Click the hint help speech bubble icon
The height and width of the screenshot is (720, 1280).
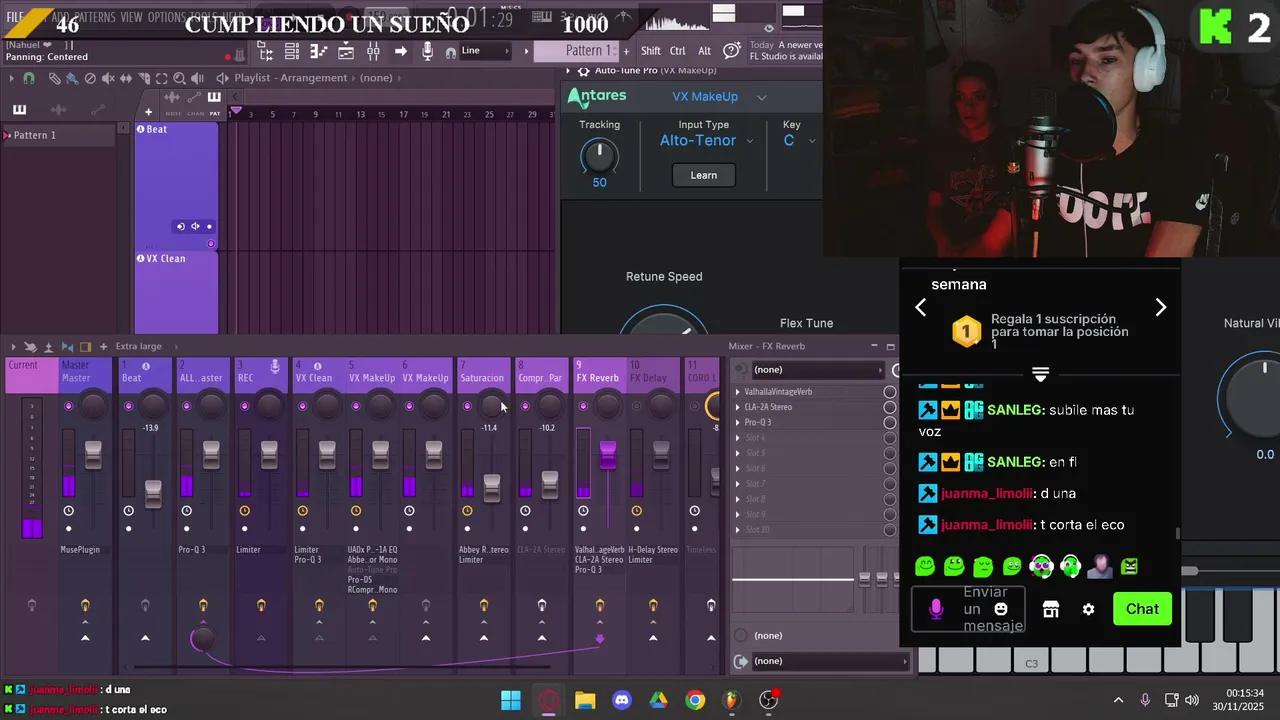click(732, 50)
